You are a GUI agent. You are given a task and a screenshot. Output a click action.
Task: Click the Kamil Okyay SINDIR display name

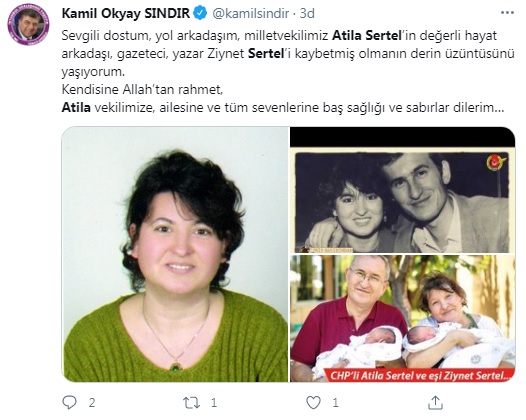tap(126, 13)
